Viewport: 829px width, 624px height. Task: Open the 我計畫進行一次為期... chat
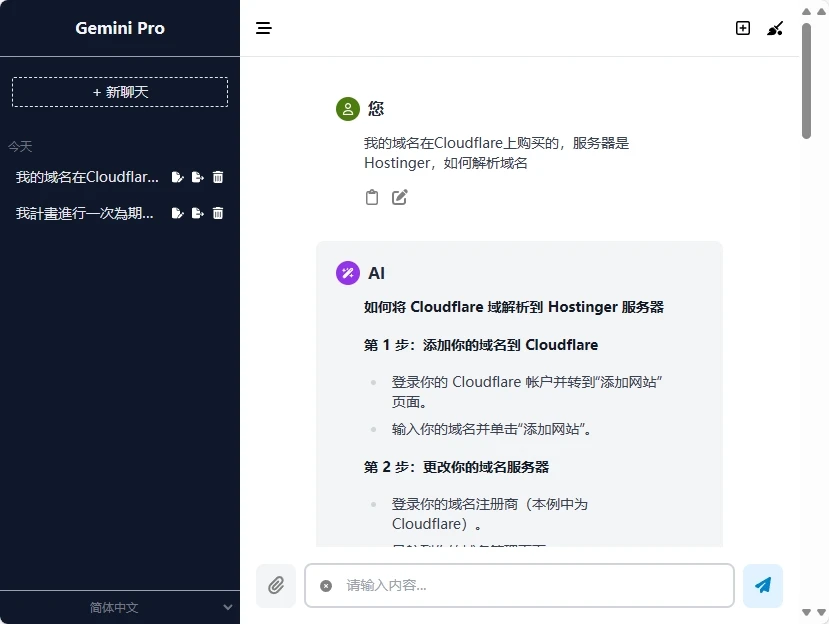tap(85, 213)
